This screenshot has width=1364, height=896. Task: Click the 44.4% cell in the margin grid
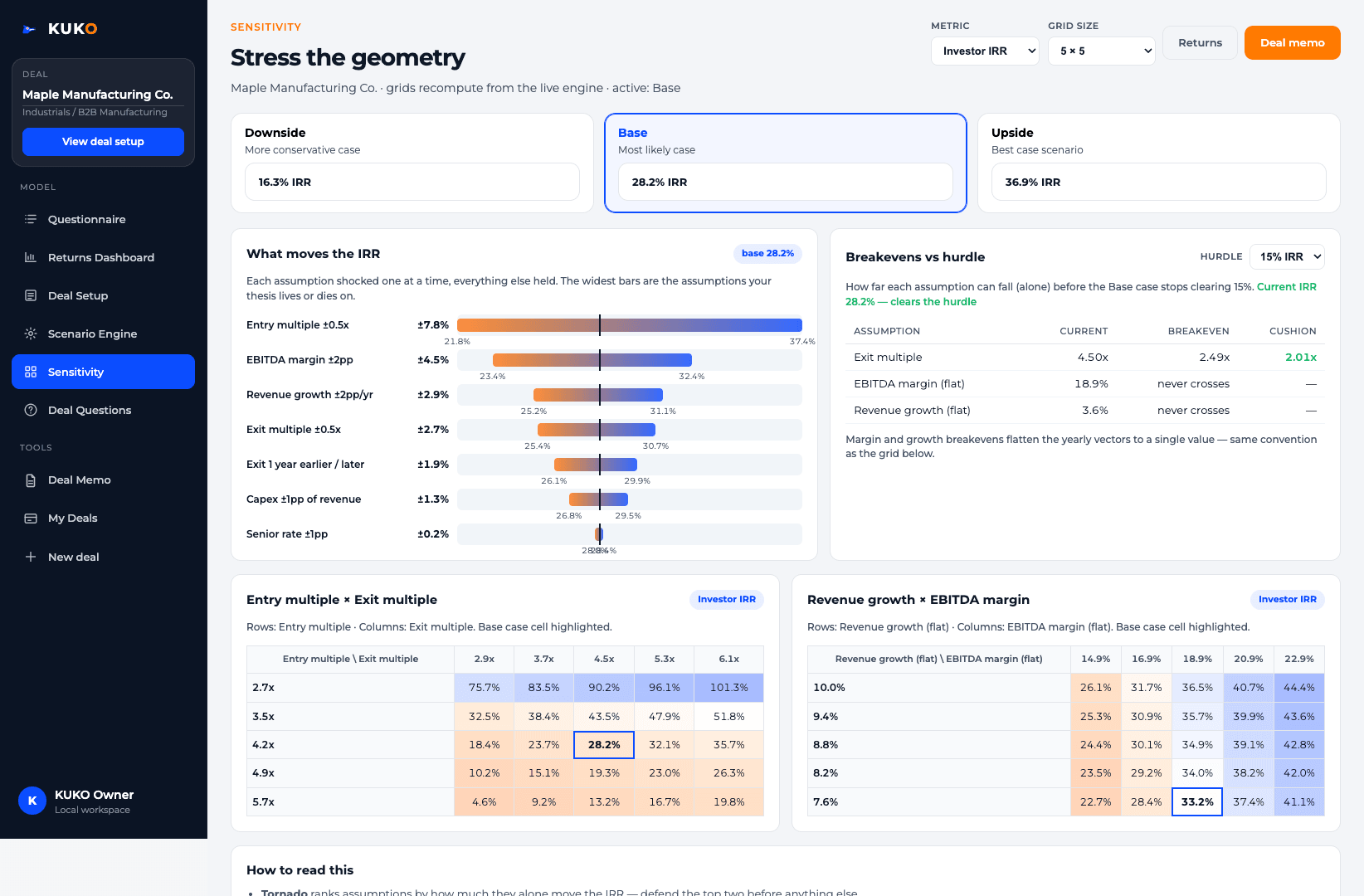pyautogui.click(x=1298, y=688)
